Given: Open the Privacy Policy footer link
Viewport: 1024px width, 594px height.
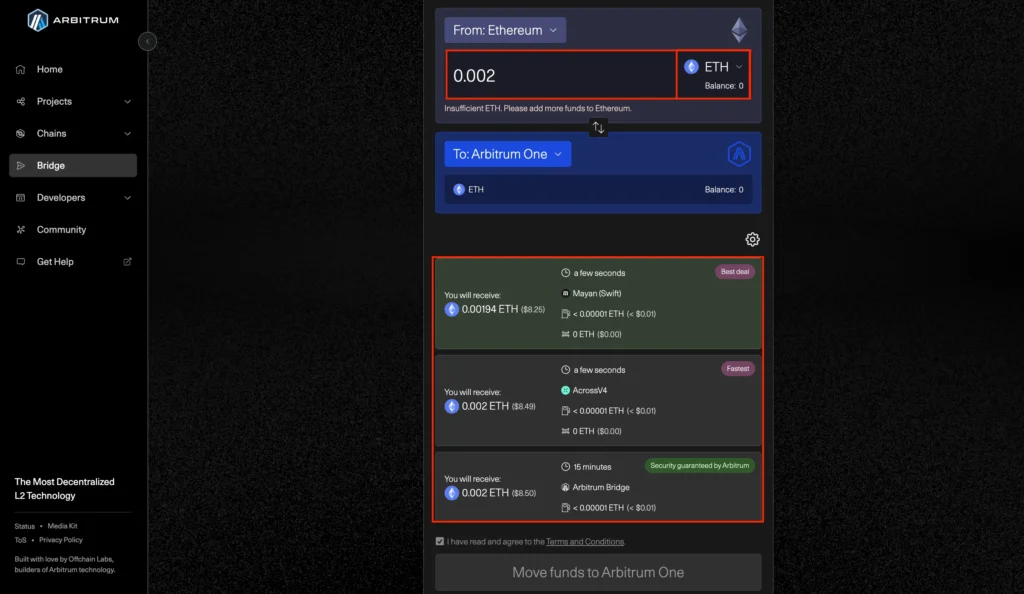Looking at the screenshot, I should pyautogui.click(x=61, y=540).
